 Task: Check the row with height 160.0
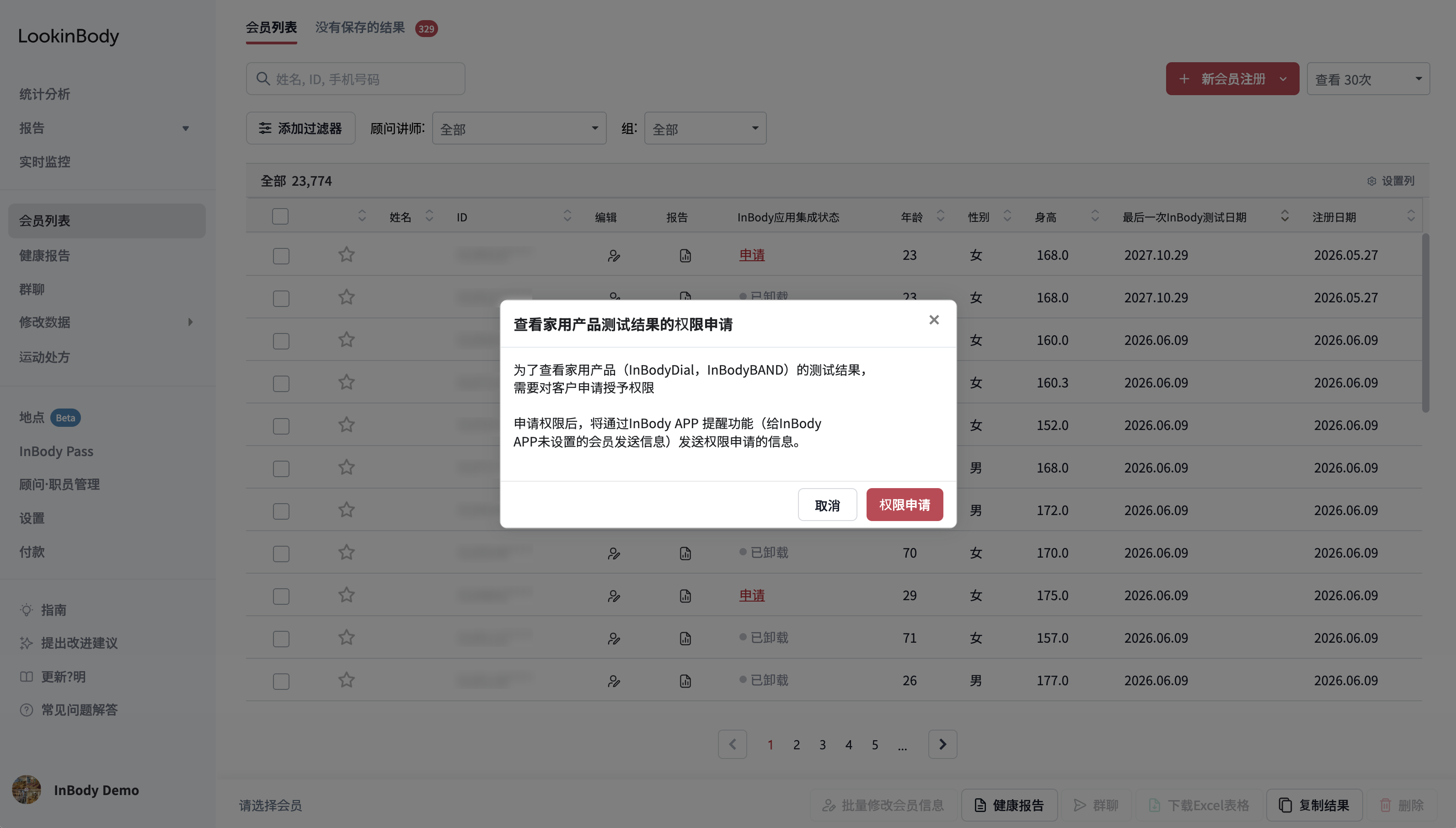tap(281, 341)
